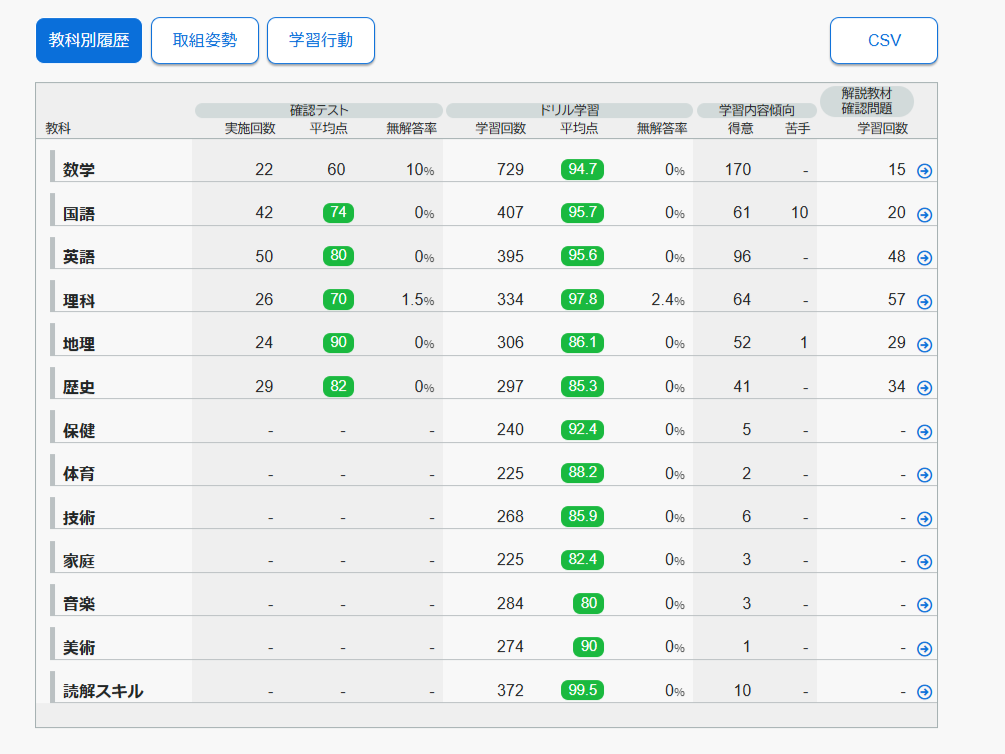Click the arrow icon in 地理 row

[x=924, y=345]
